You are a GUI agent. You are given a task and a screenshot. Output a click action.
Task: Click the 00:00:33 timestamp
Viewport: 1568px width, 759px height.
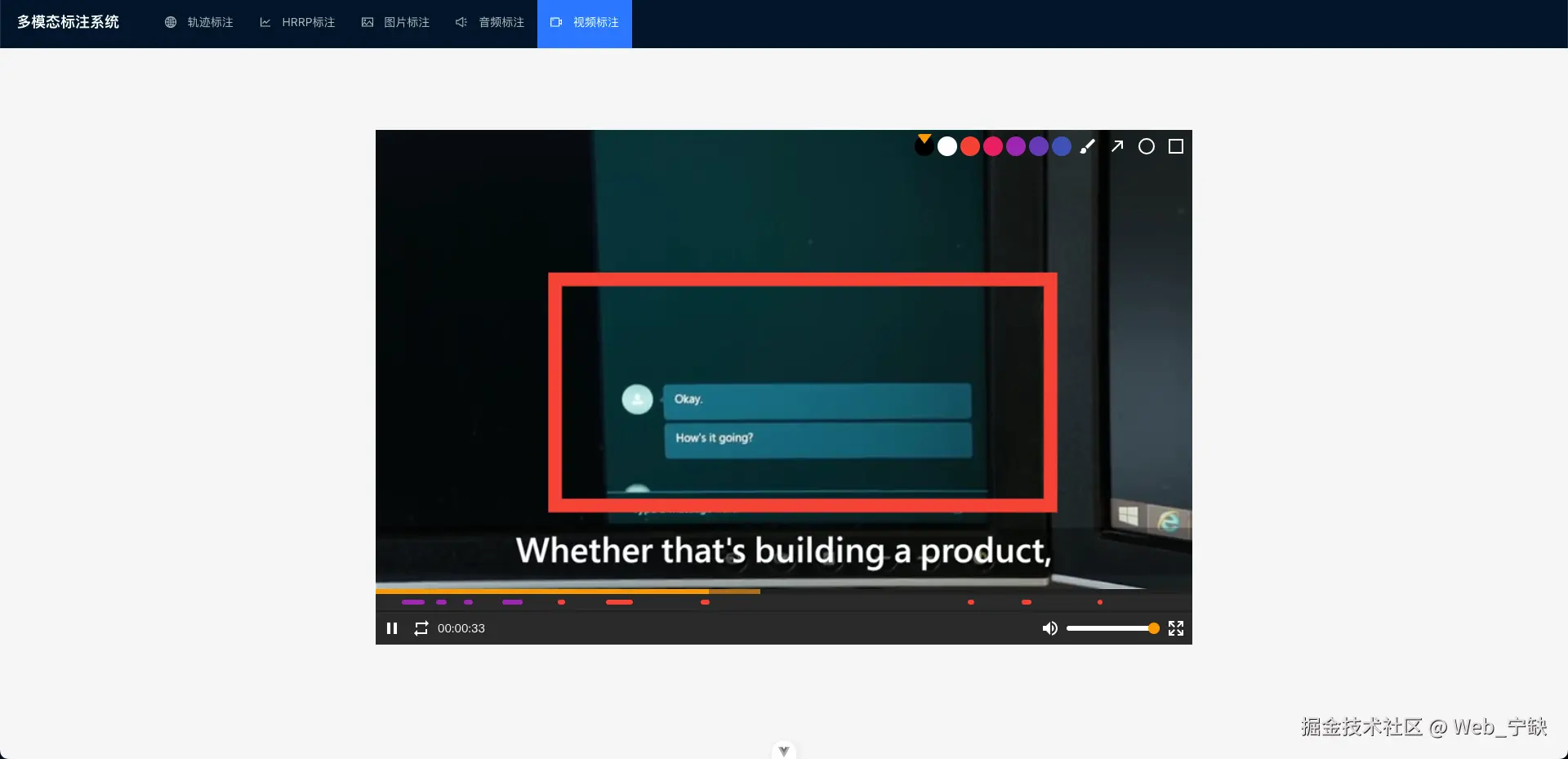pos(461,628)
